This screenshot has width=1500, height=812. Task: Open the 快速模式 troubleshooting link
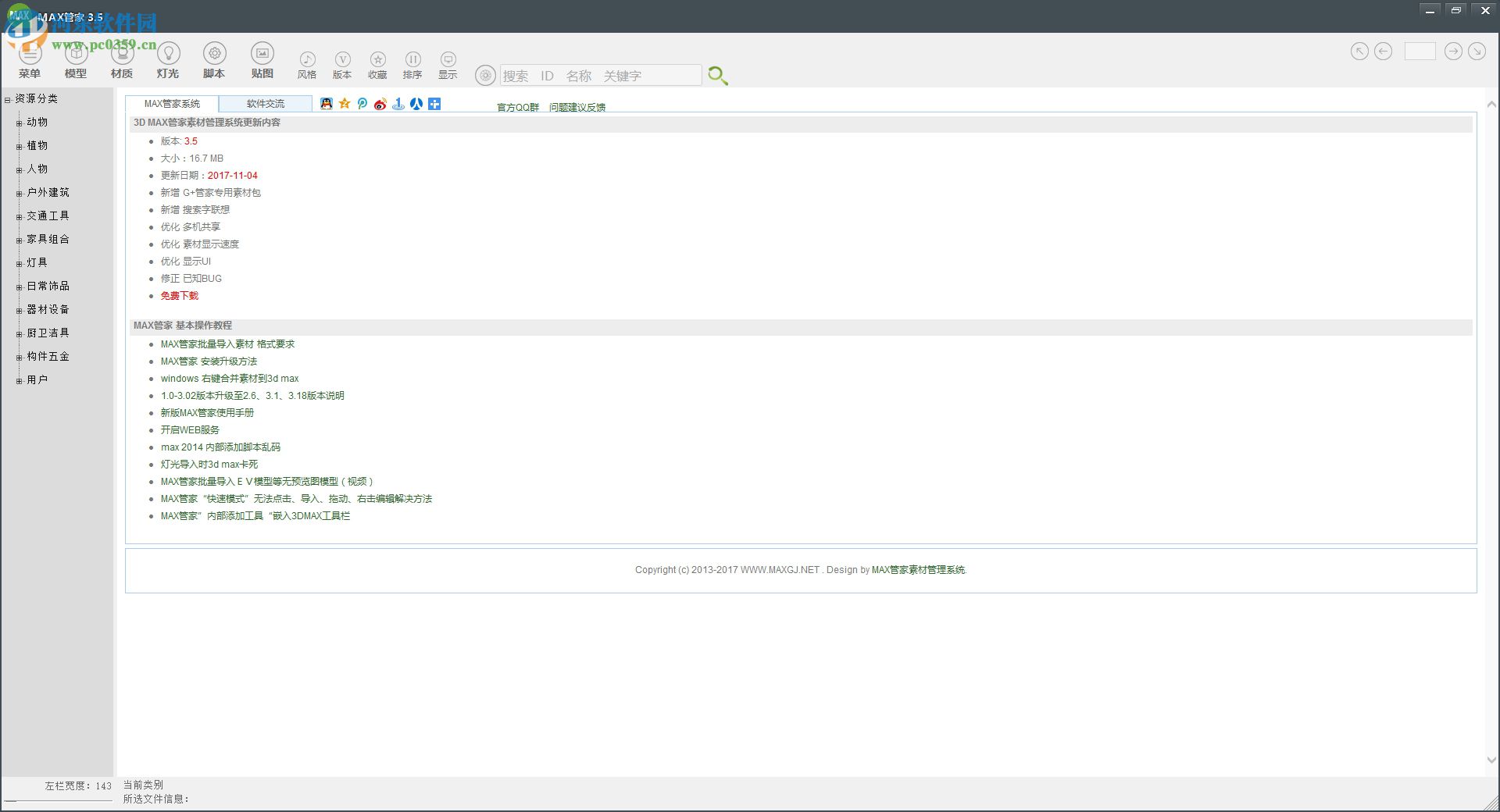point(296,499)
